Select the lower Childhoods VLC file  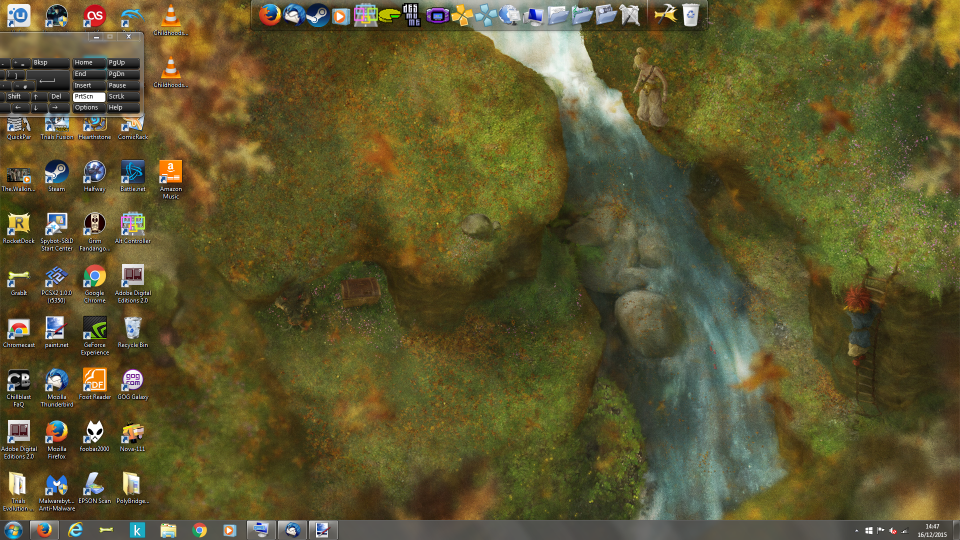170,72
